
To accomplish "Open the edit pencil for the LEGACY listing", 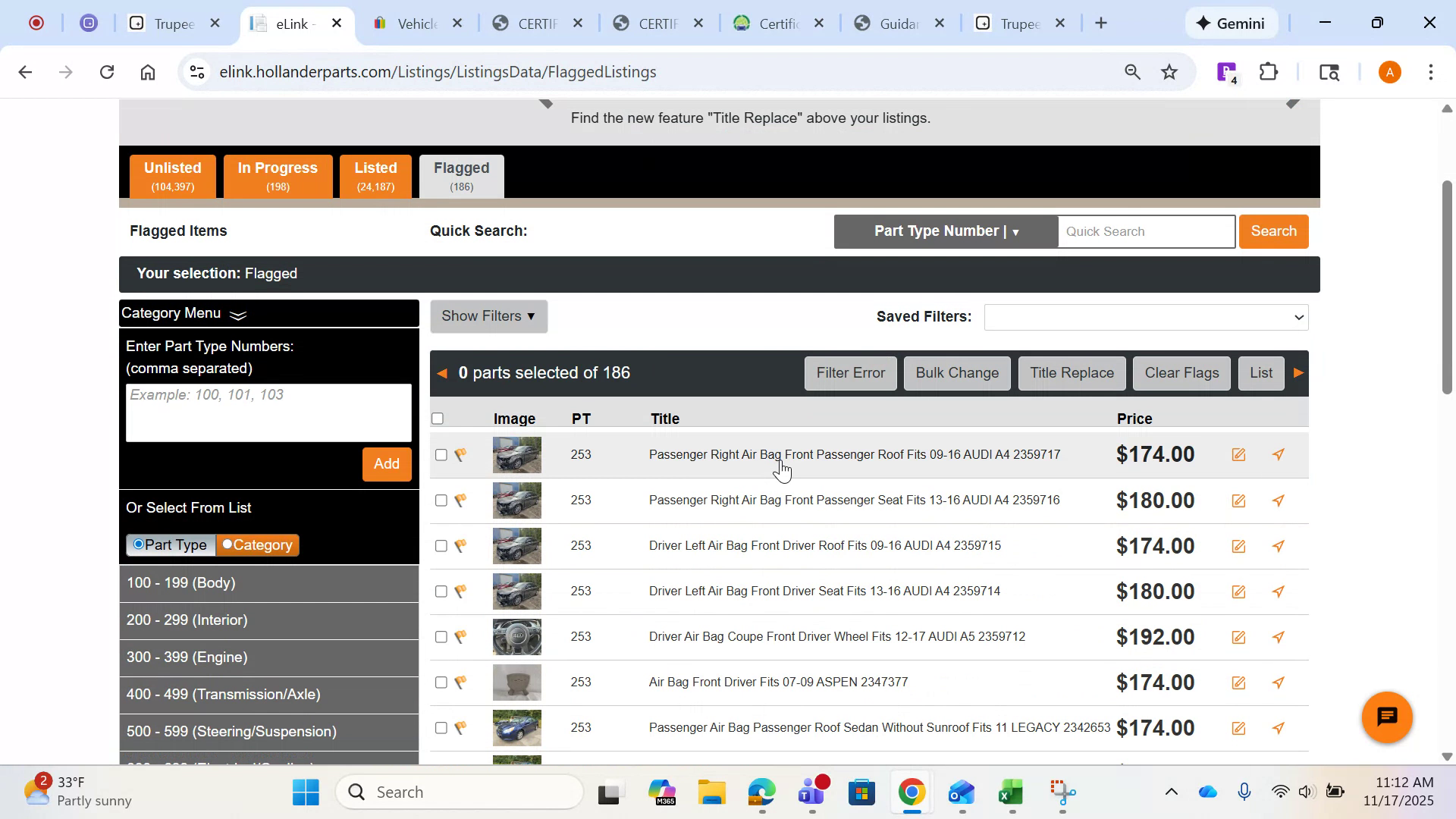I will point(1239,728).
